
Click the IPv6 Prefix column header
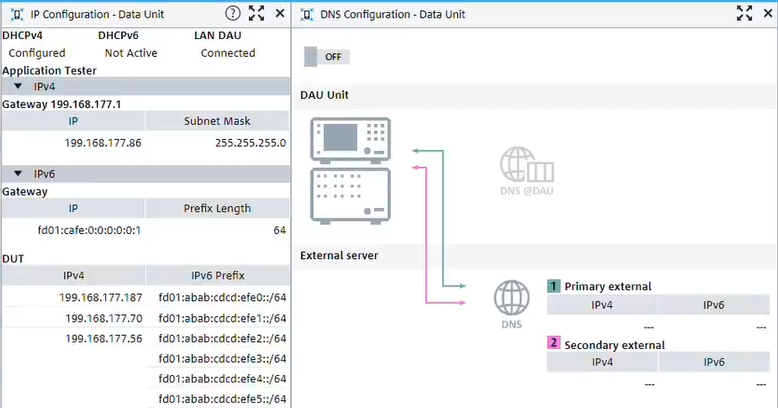tap(217, 275)
